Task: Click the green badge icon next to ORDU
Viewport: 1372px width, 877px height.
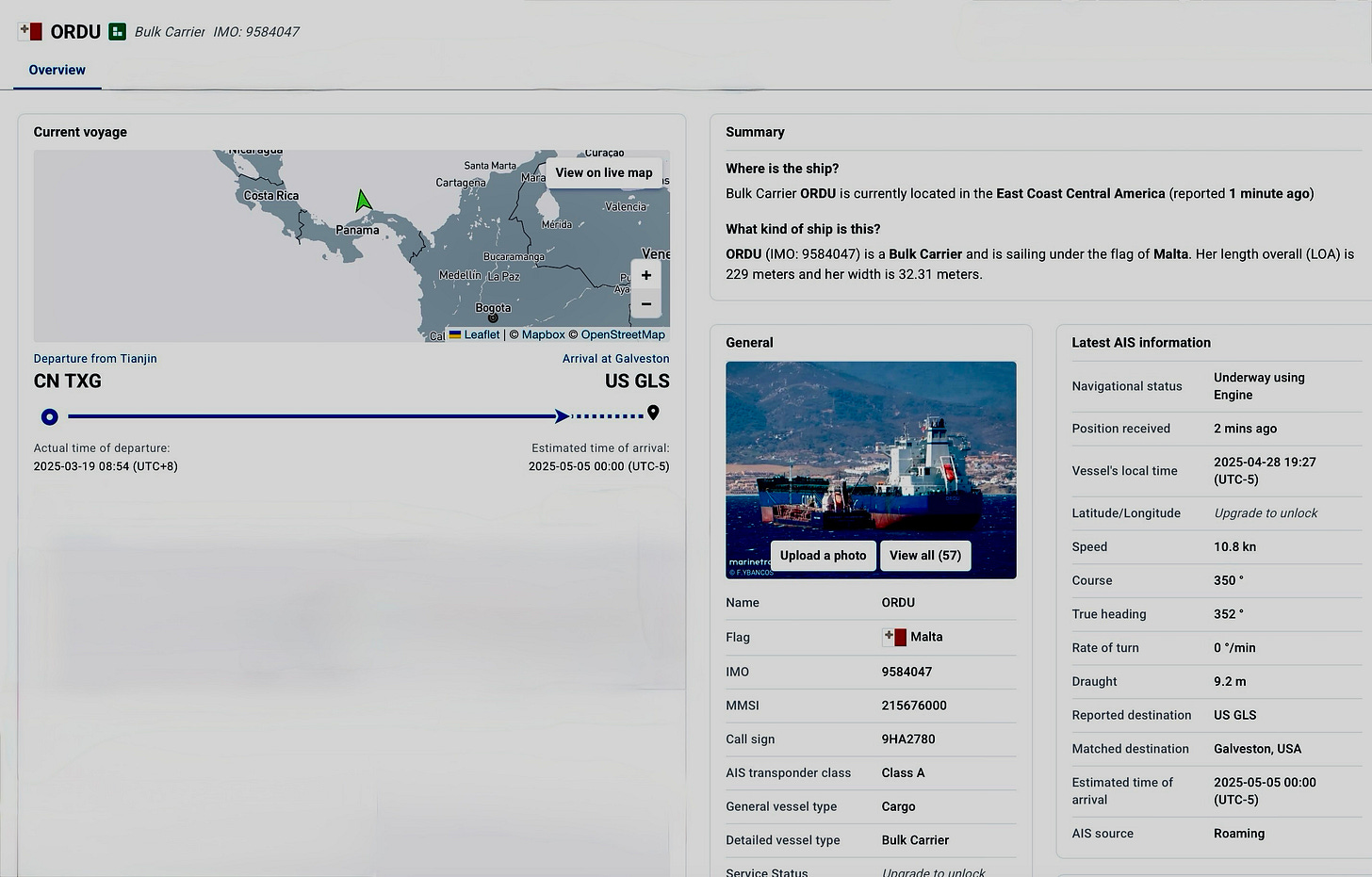Action: (x=117, y=32)
